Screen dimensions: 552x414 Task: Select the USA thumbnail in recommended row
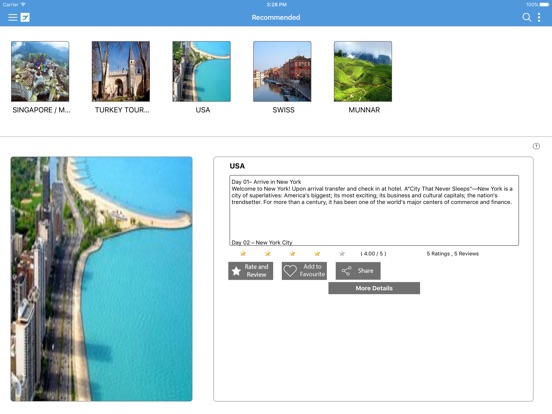[x=201, y=71]
